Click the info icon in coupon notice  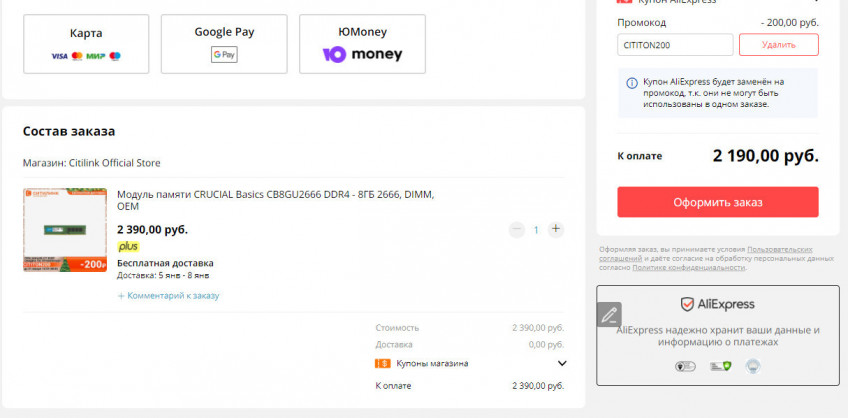tap(631, 83)
